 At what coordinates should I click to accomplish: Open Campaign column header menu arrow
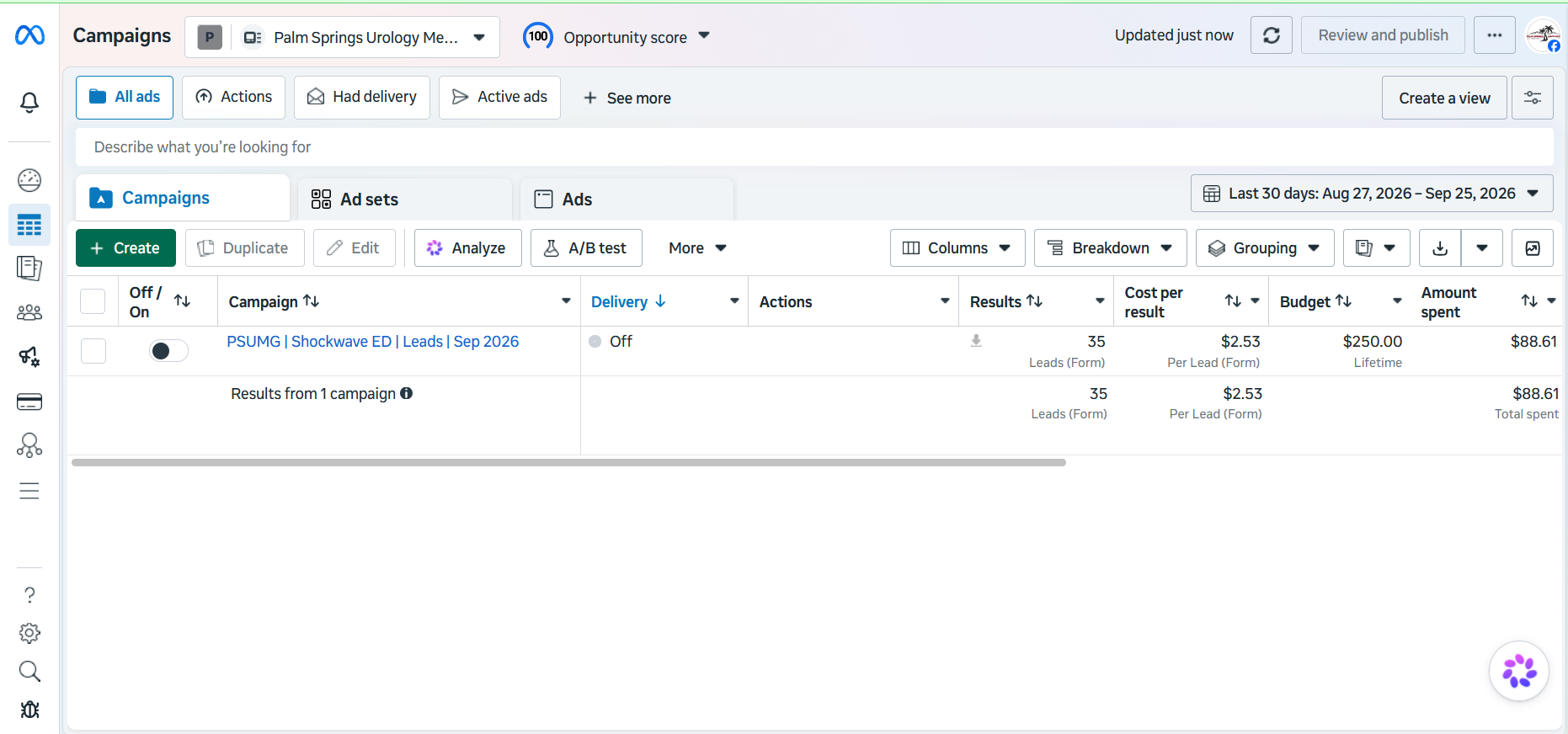566,301
